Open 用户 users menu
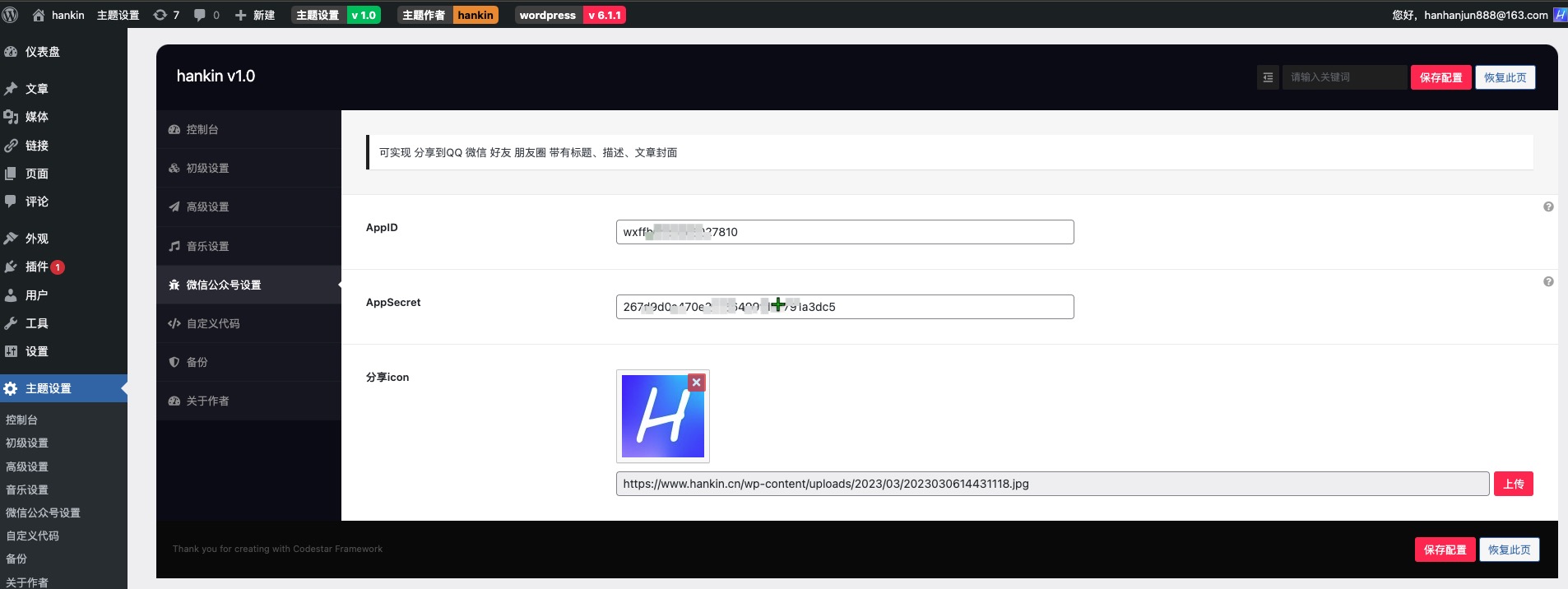The height and width of the screenshot is (589, 1568). 63,295
